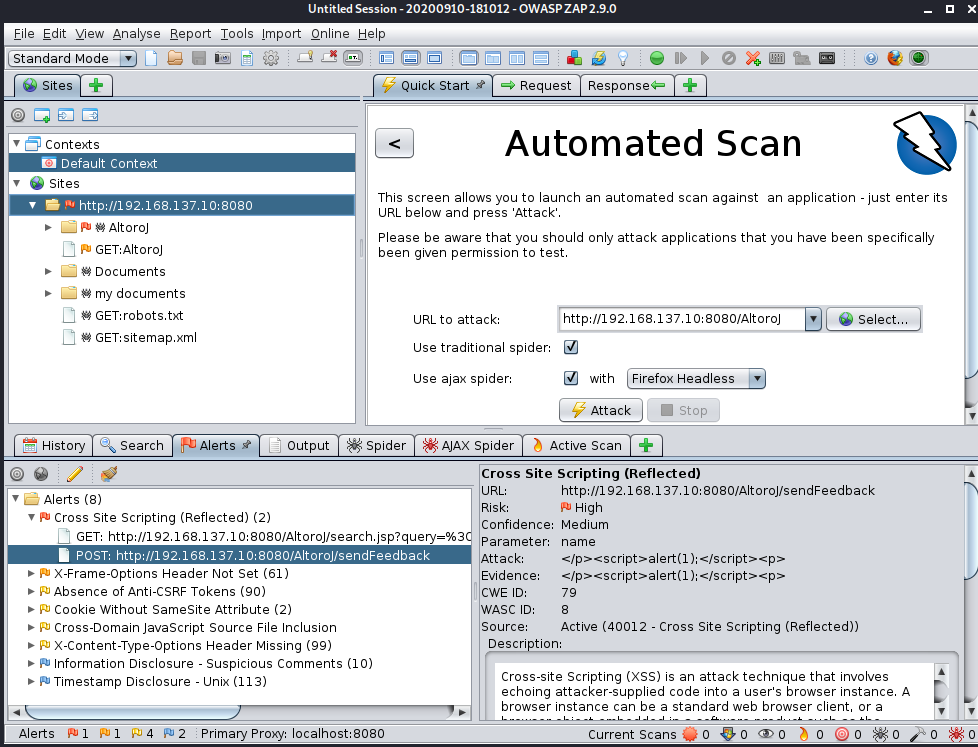The image size is (978, 747).
Task: Click the target scope icon in Sites toolbar
Action: pyautogui.click(x=18, y=115)
